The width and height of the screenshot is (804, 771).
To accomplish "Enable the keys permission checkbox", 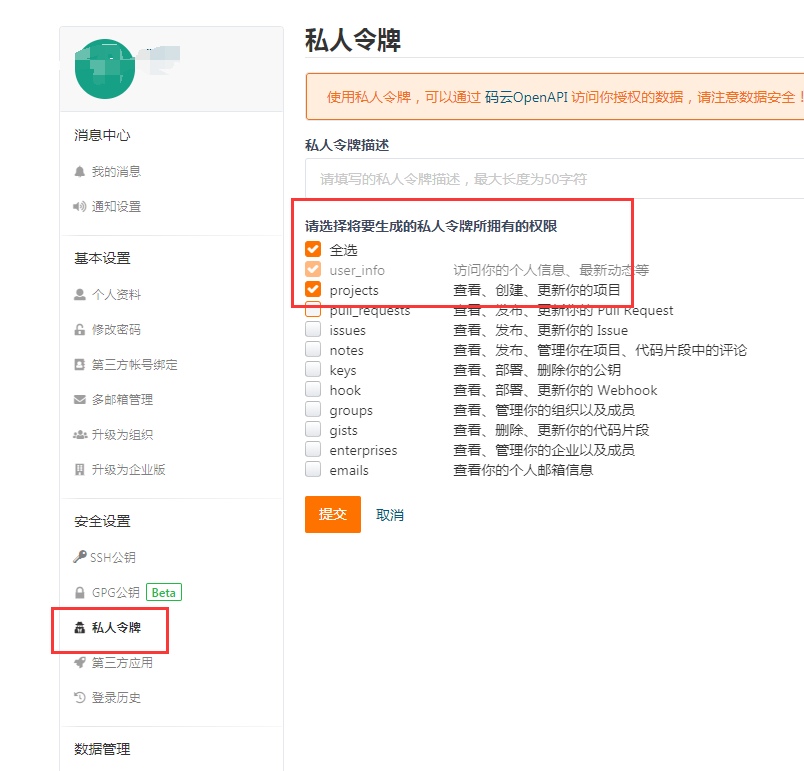I will [x=313, y=369].
